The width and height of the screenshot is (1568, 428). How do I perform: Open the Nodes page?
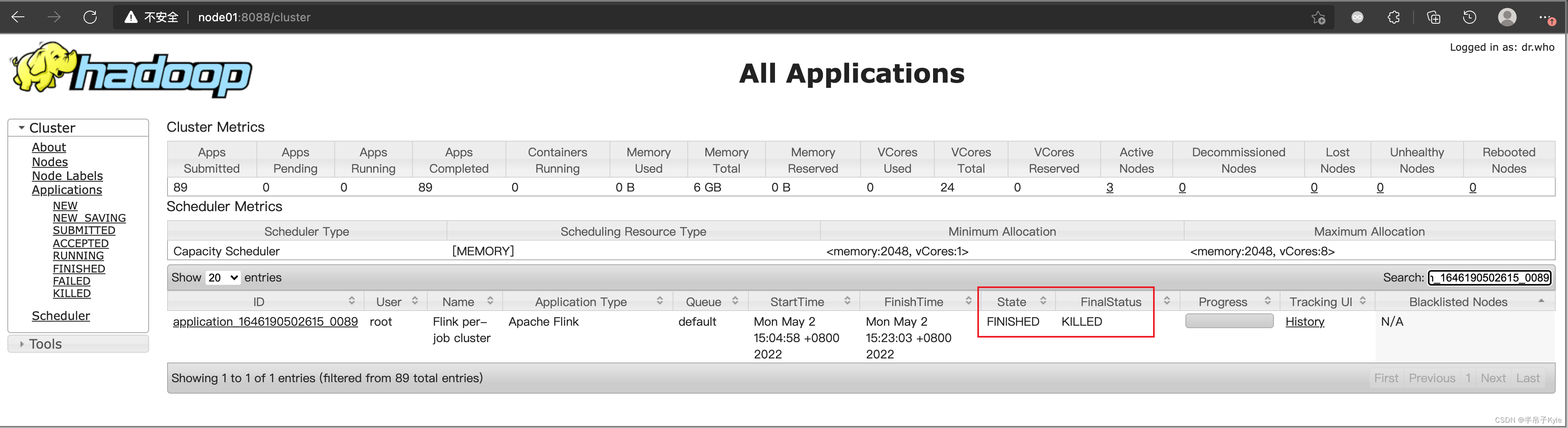(50, 162)
